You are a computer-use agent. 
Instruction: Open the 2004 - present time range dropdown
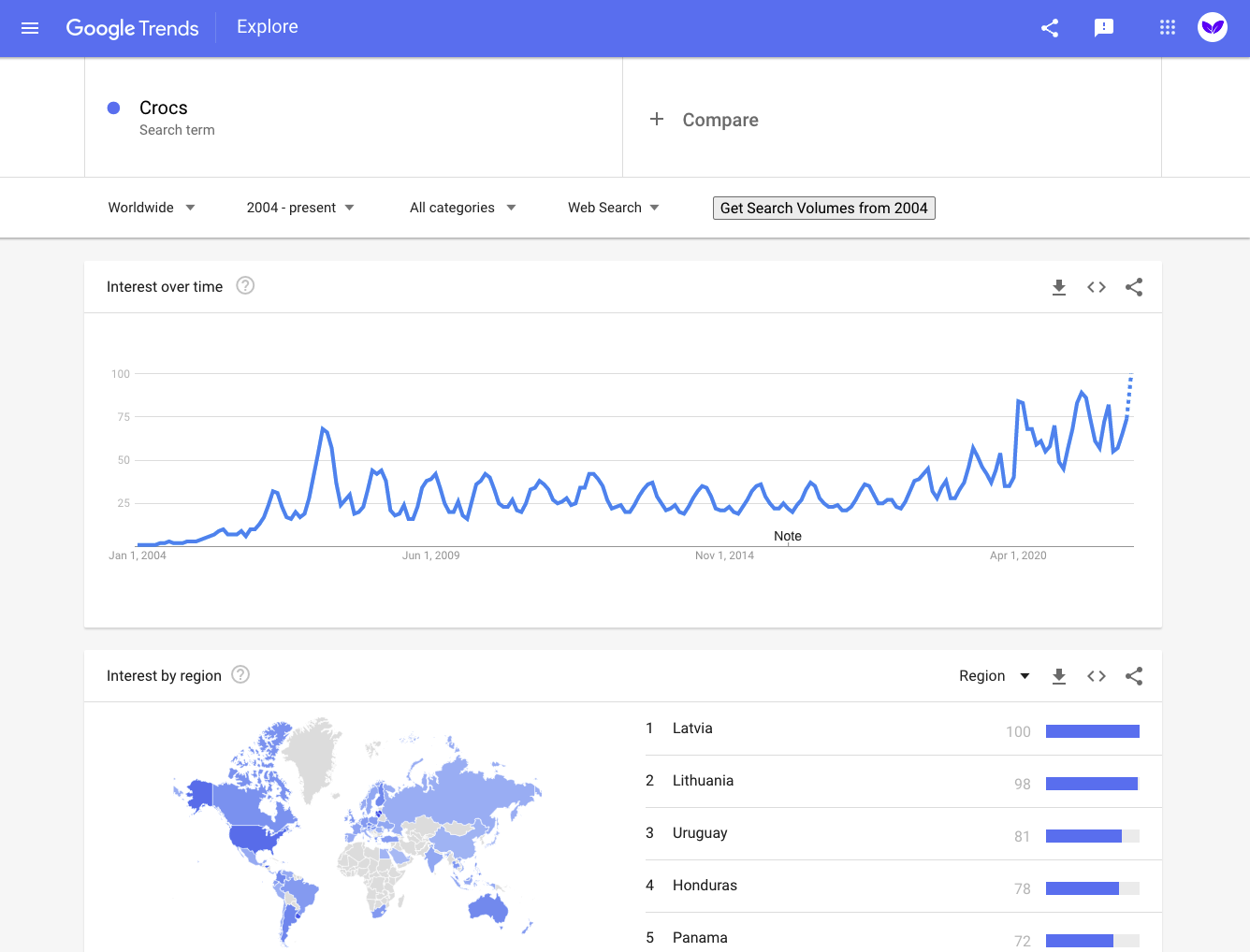coord(298,207)
